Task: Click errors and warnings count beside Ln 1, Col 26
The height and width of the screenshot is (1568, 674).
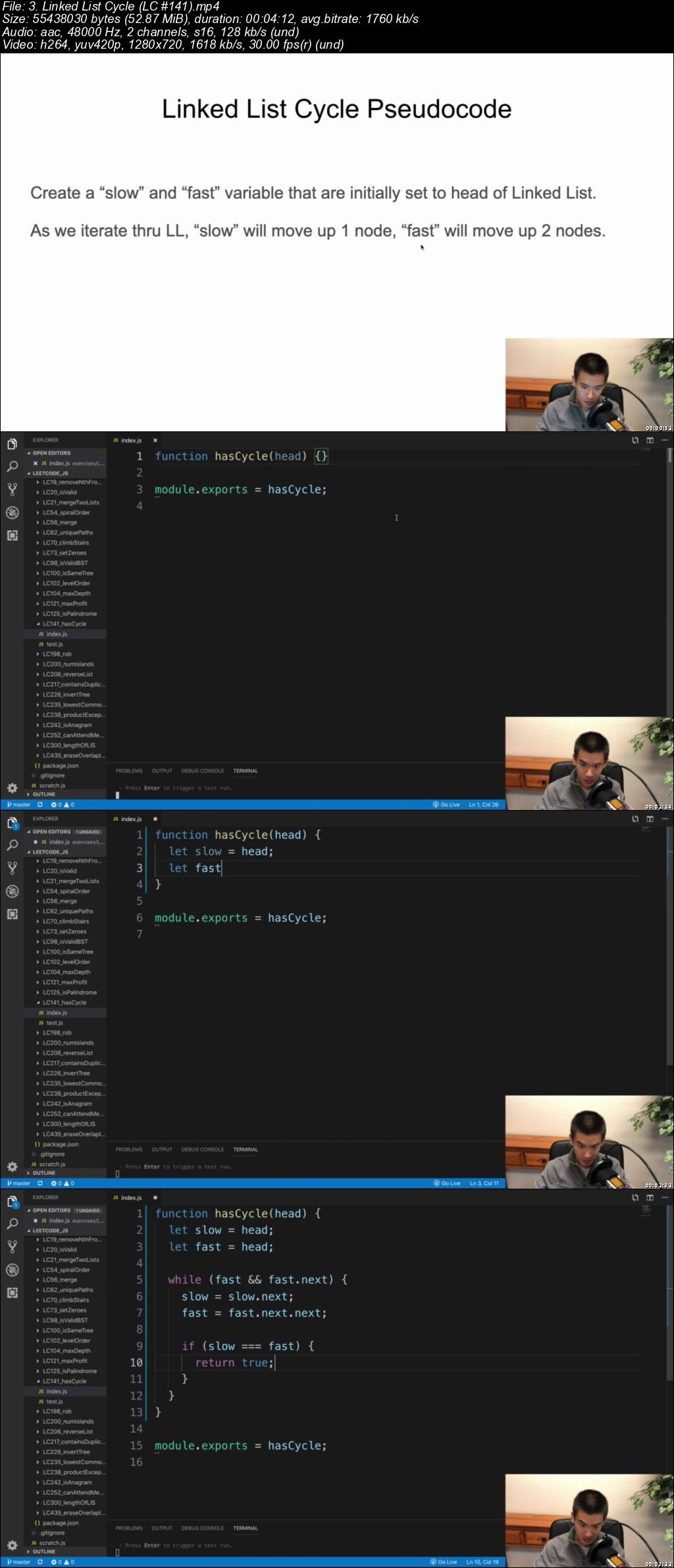Action: 63,805
